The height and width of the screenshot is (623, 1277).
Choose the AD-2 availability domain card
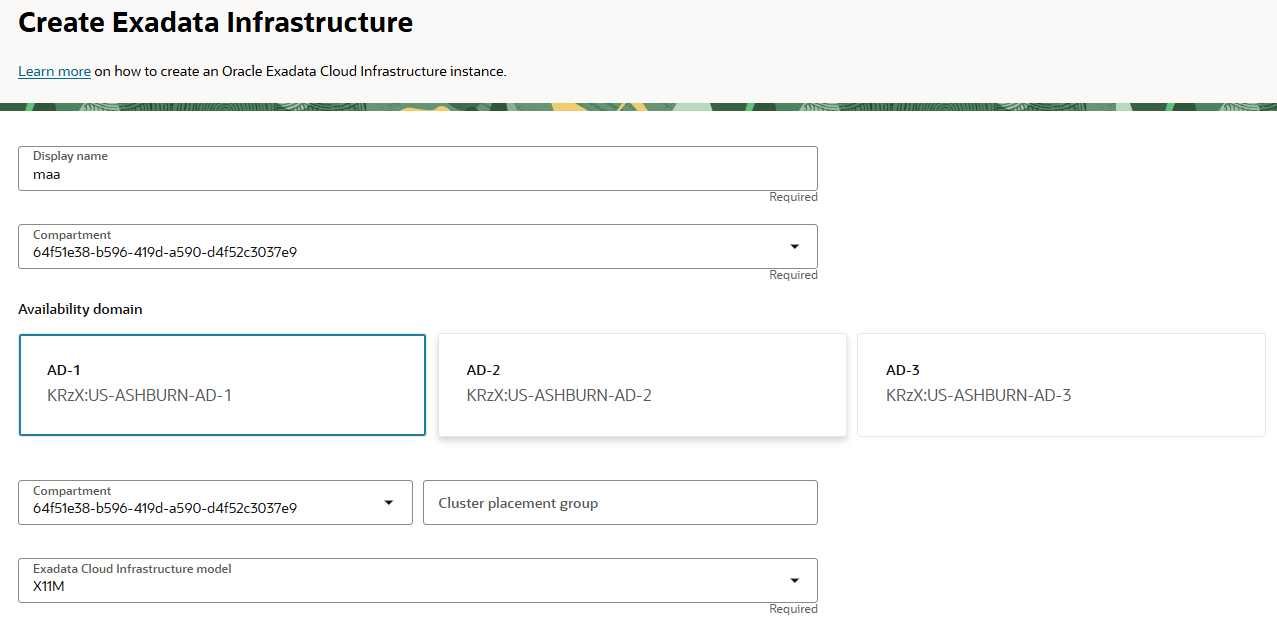pos(642,385)
